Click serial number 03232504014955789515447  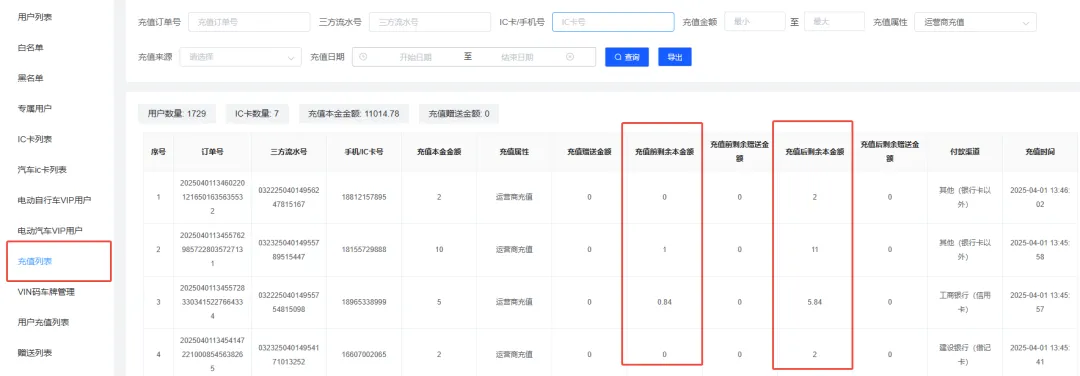coord(288,249)
